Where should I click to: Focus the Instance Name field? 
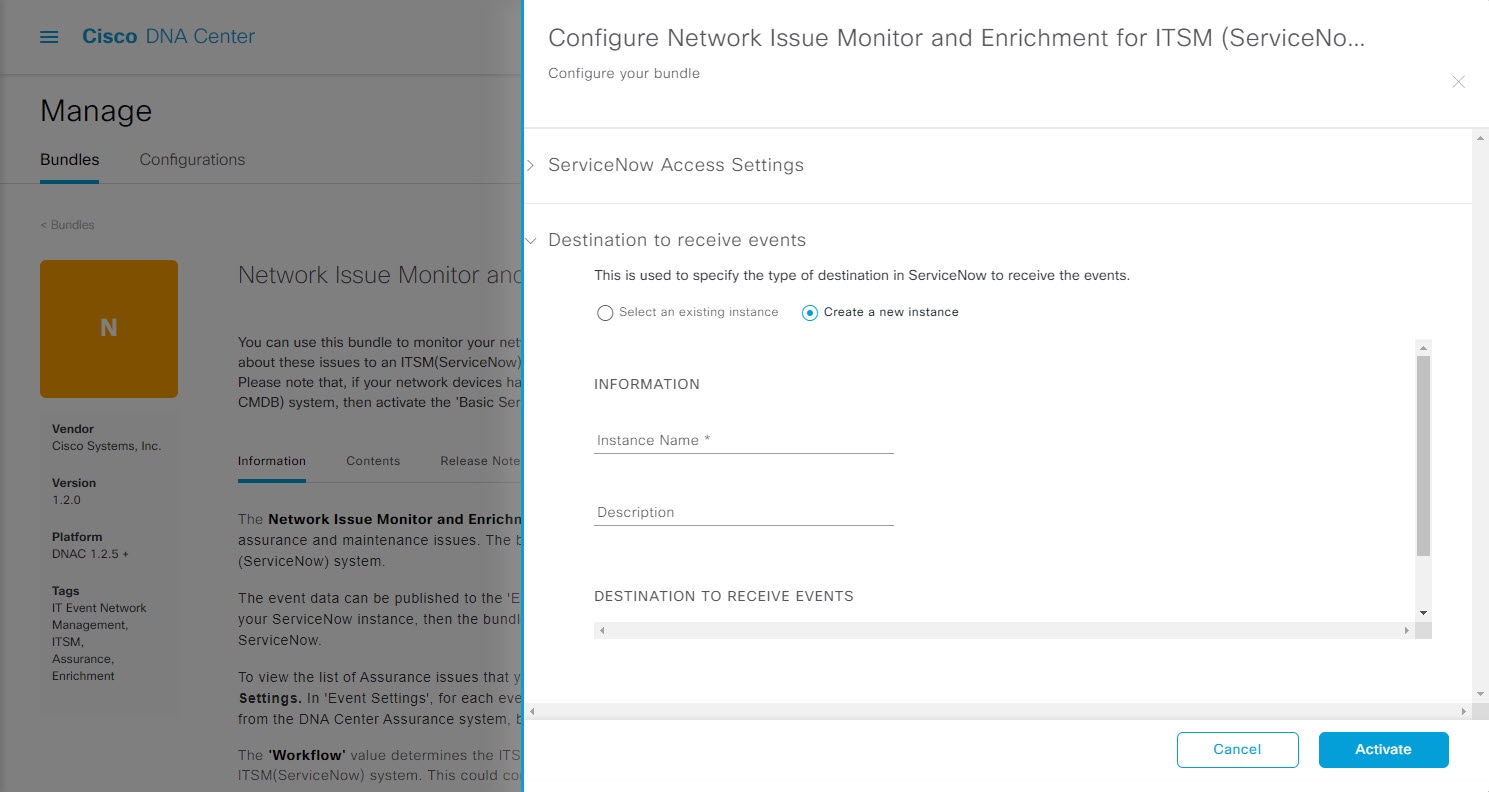click(x=743, y=440)
